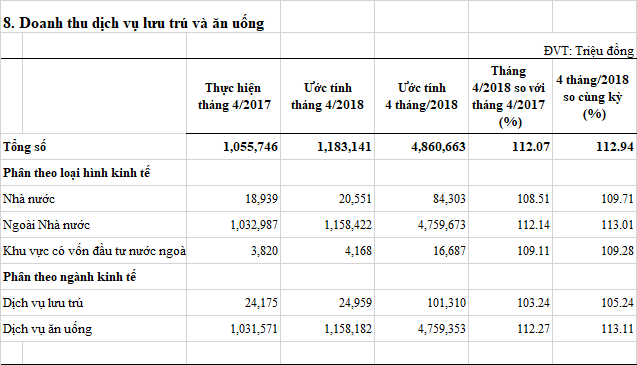
Task: Select the cell showing 4,860,663
Action: coord(438,147)
